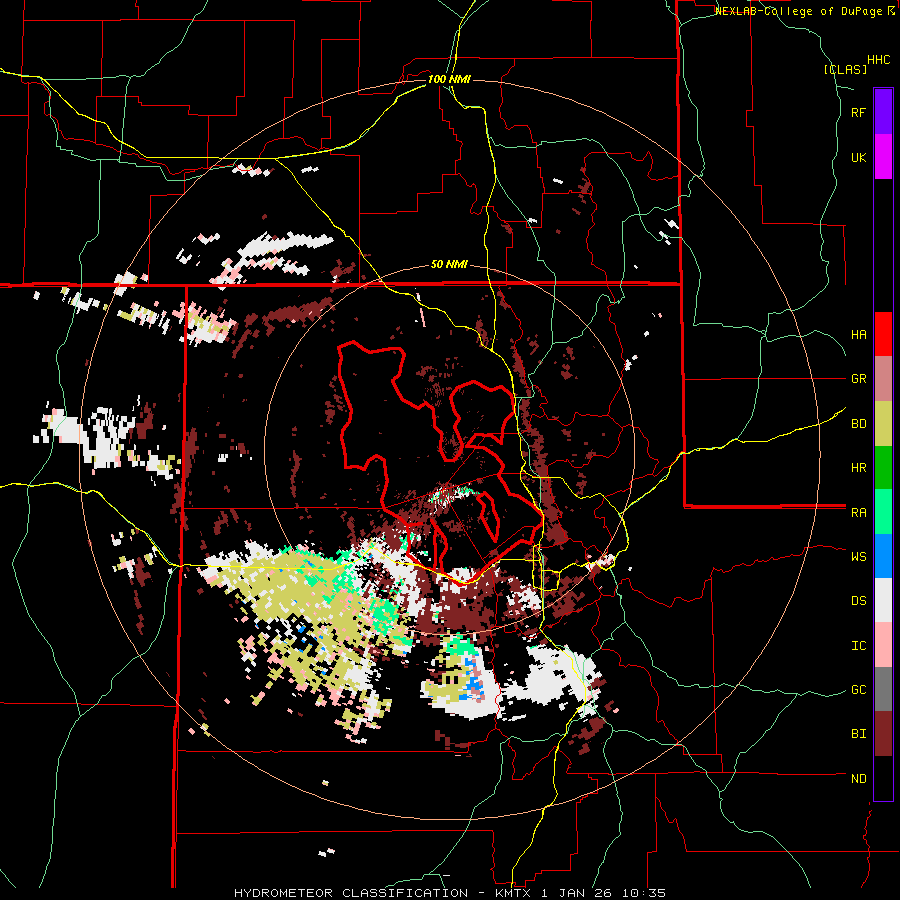Click the [CLAS] units label
This screenshot has height=900, width=900.
point(845,69)
